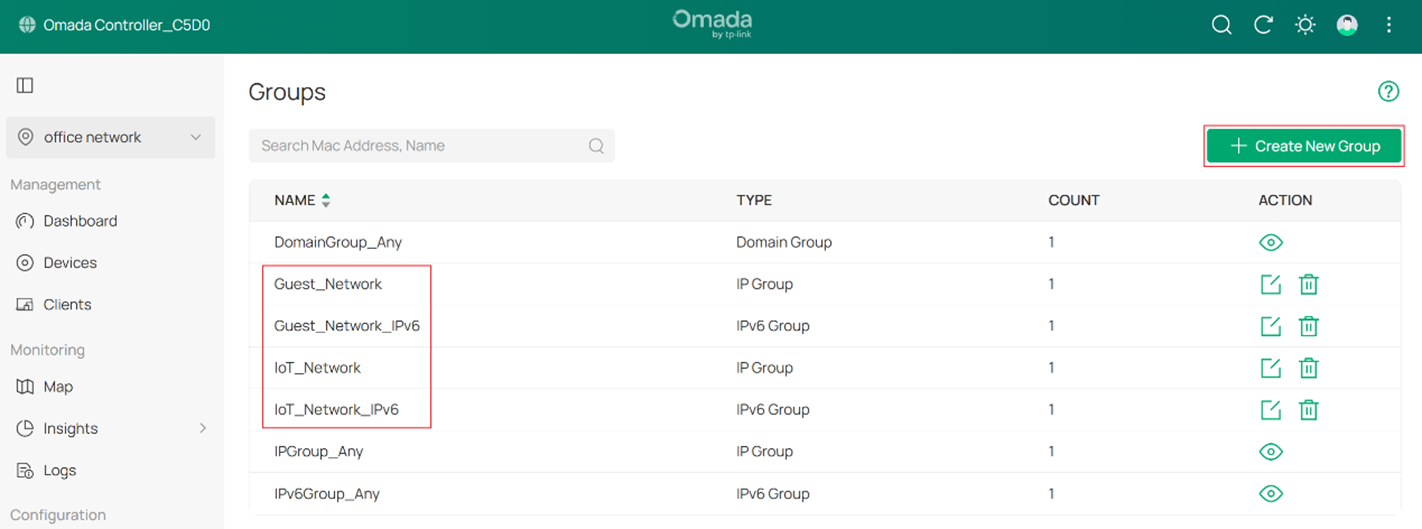Click the Create New Group button
This screenshot has width=1422, height=529.
point(1304,146)
